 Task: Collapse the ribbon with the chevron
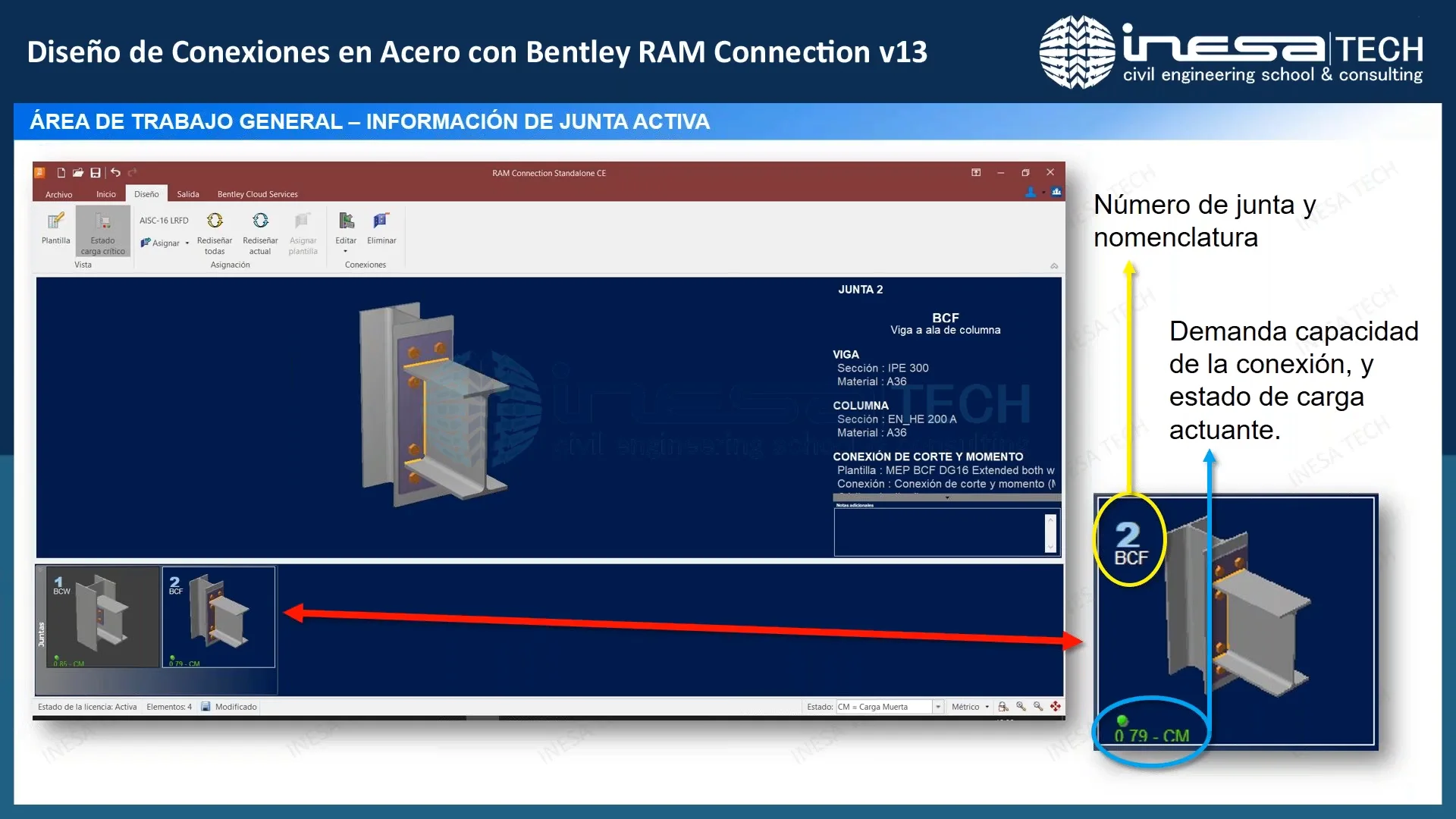tap(1054, 266)
